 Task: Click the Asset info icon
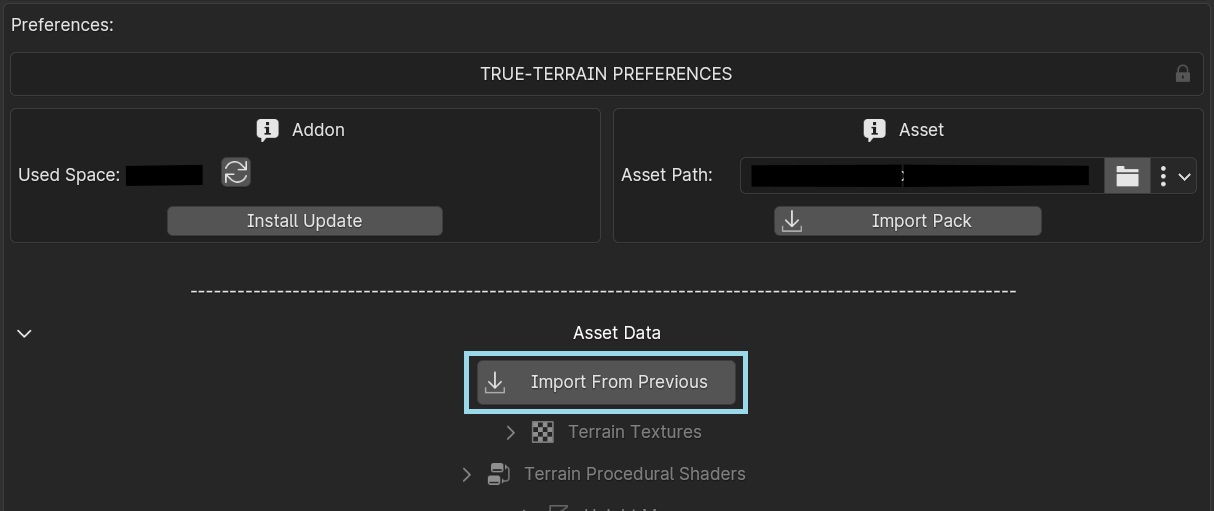click(x=874, y=130)
